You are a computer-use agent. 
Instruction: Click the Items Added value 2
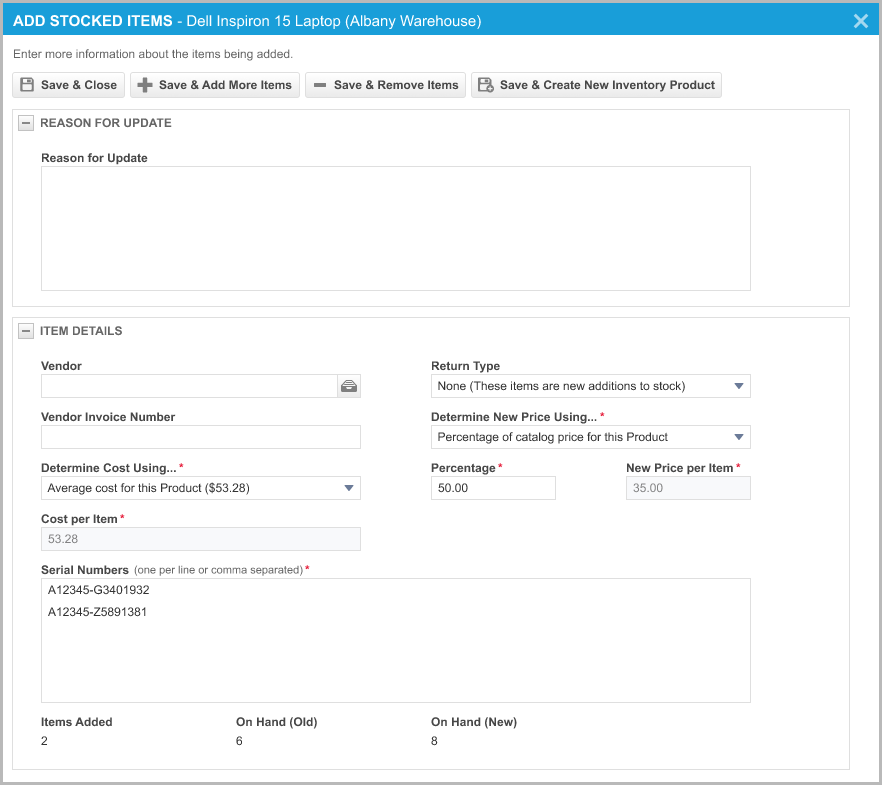coord(44,741)
